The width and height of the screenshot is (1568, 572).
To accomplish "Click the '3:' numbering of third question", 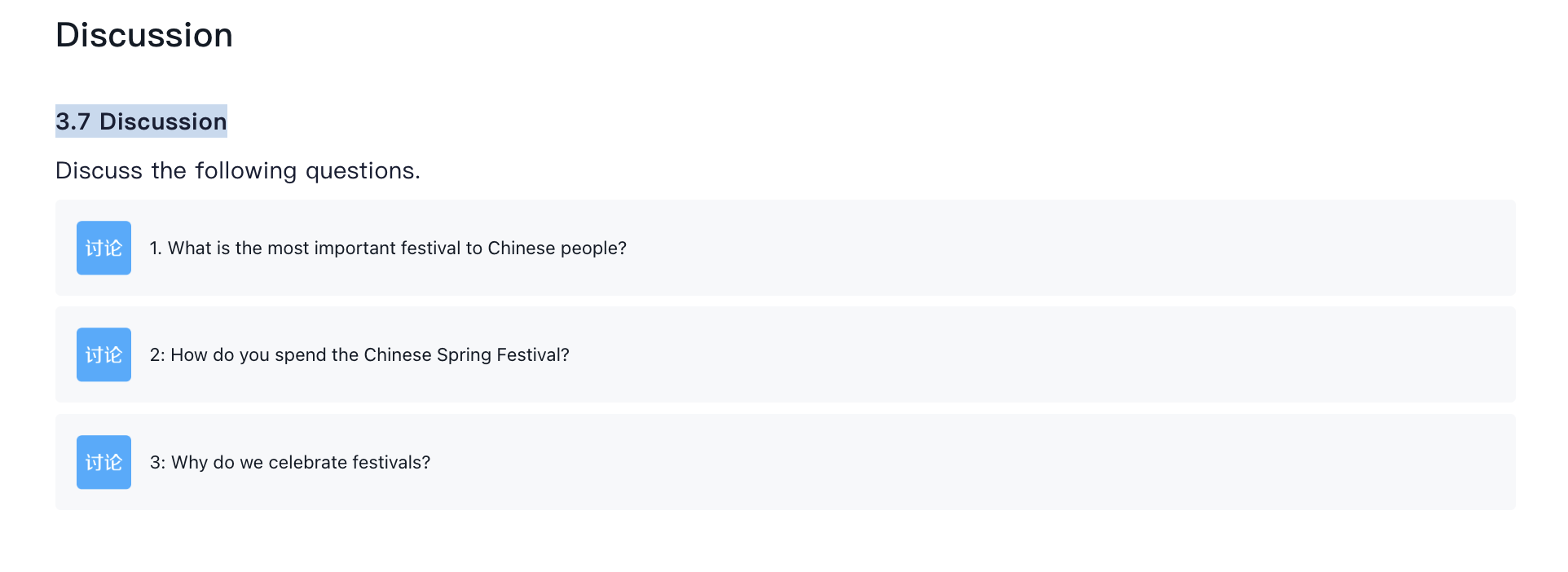I will click(x=157, y=462).
